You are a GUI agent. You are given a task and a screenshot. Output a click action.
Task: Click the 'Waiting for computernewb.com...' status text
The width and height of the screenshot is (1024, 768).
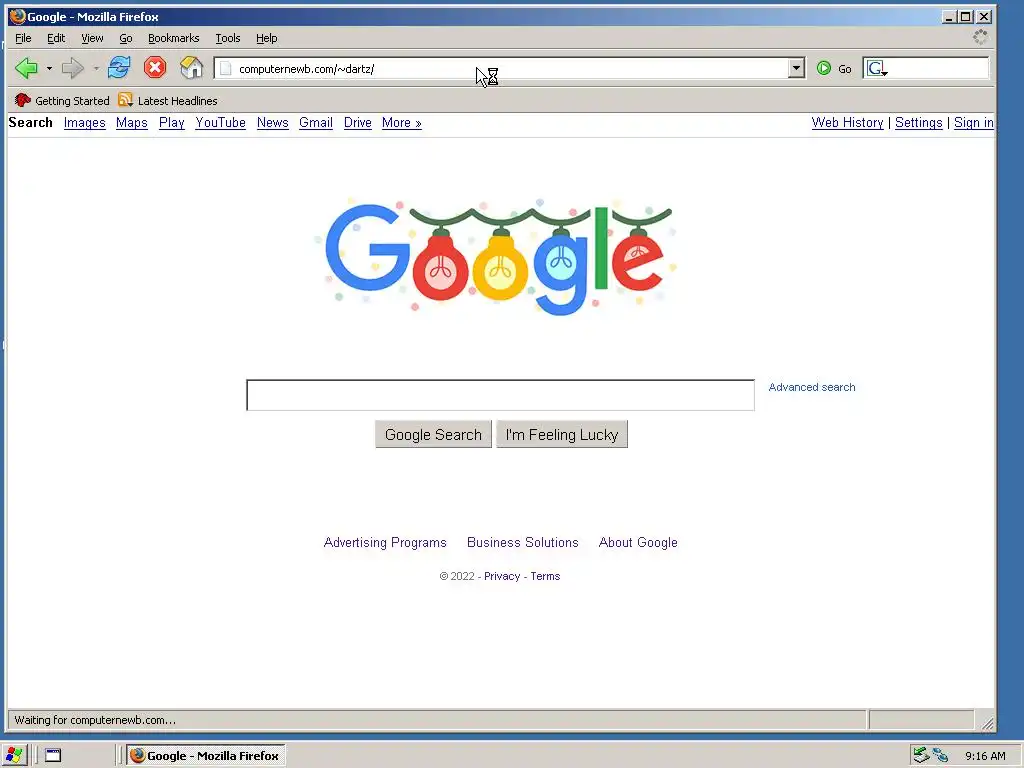click(x=95, y=720)
